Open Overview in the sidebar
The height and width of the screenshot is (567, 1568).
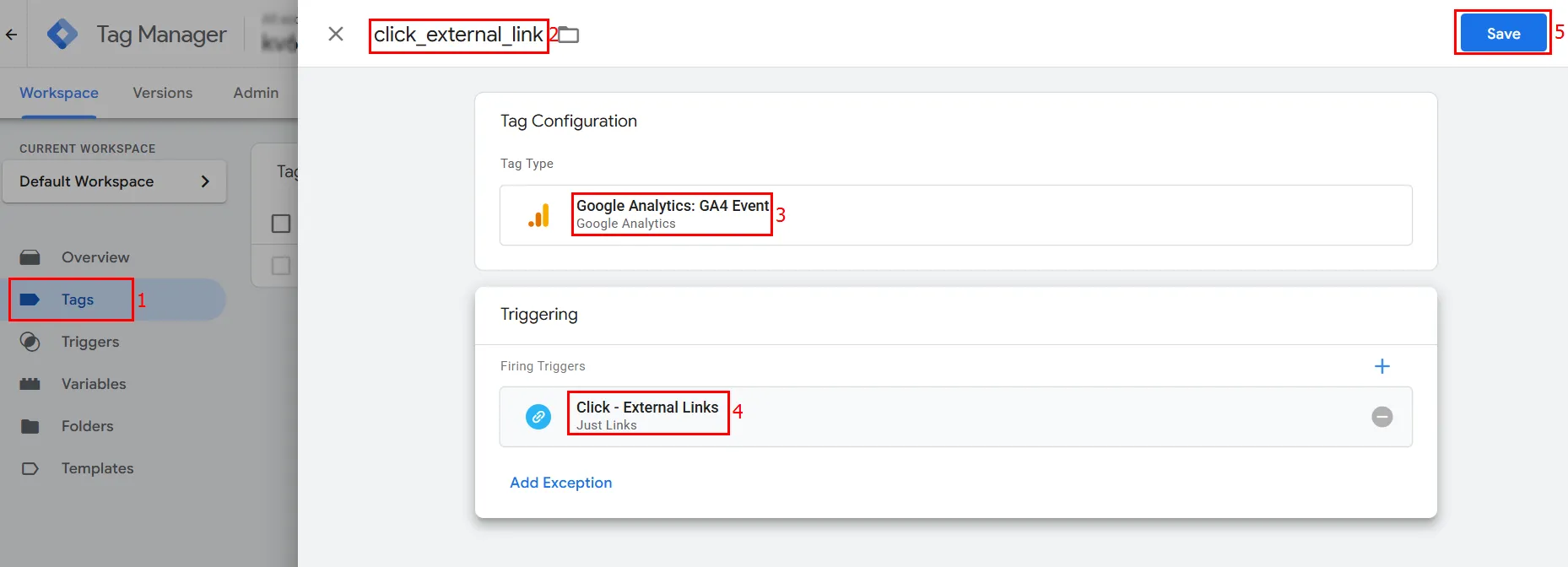(x=95, y=257)
